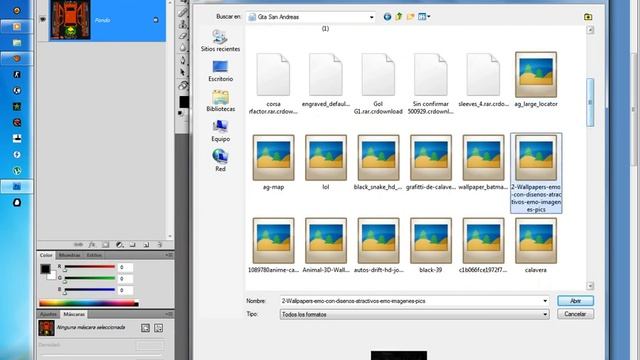Switch to the Muestras tab
Viewport: 640px width, 360px height.
click(69, 255)
